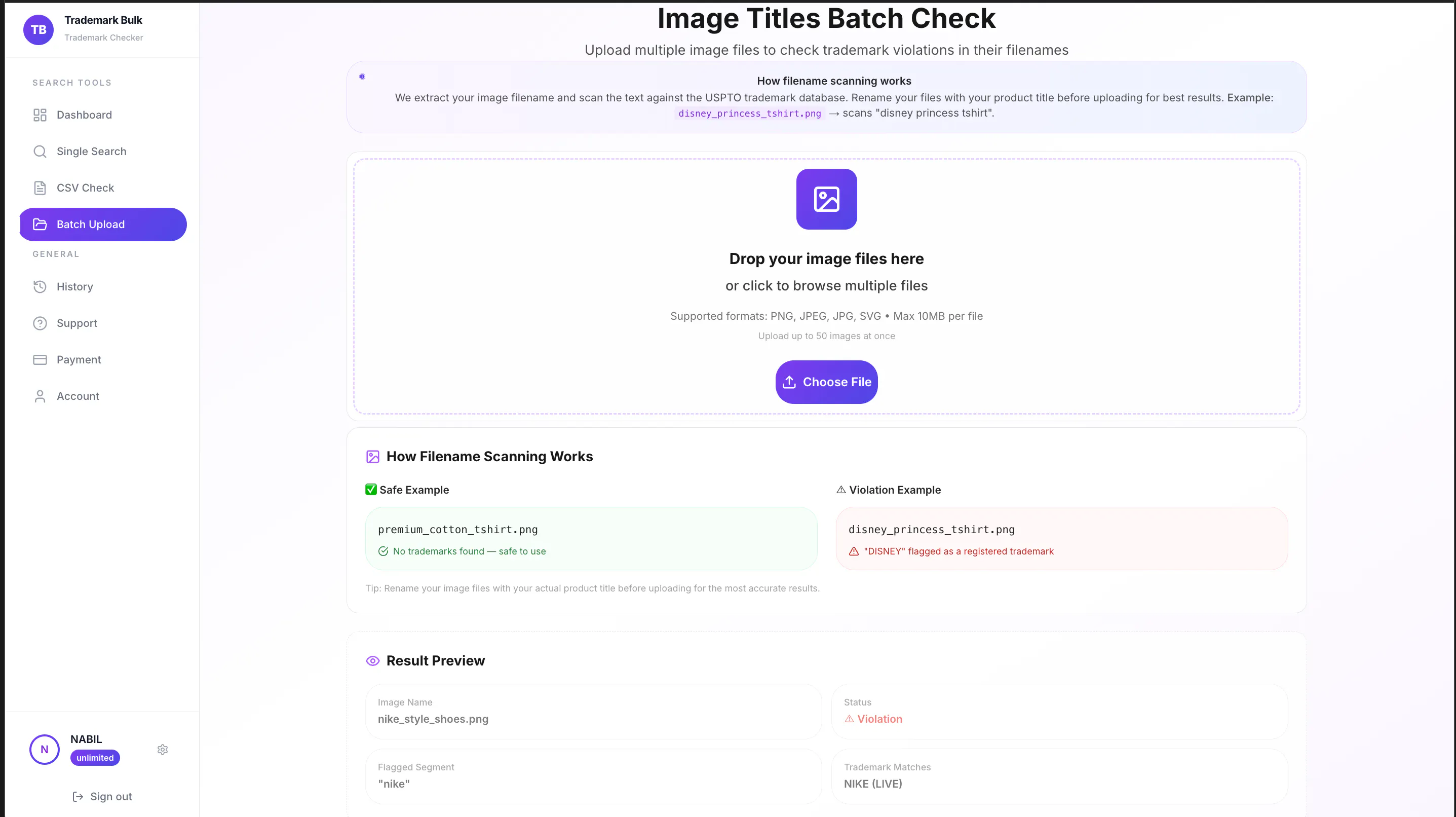The width and height of the screenshot is (1456, 817).
Task: Click the Single Search magnifier icon
Action: tap(40, 152)
